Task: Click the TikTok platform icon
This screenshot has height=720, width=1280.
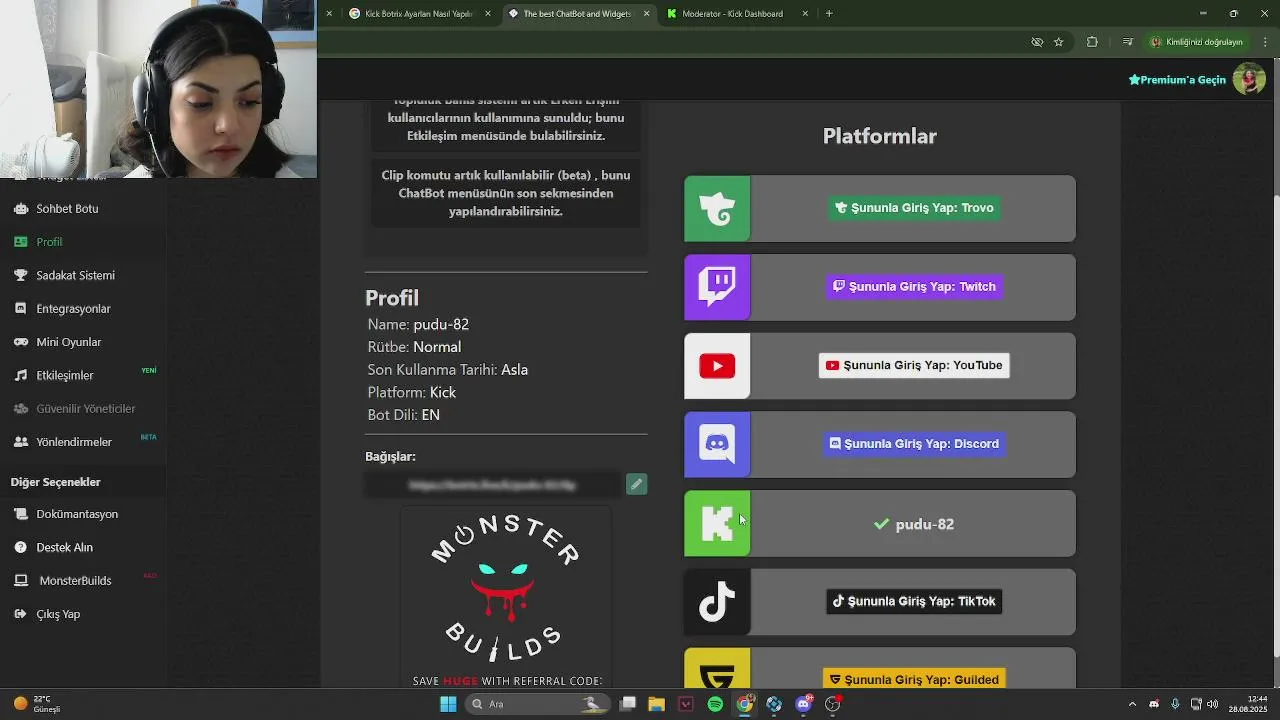Action: click(x=717, y=602)
